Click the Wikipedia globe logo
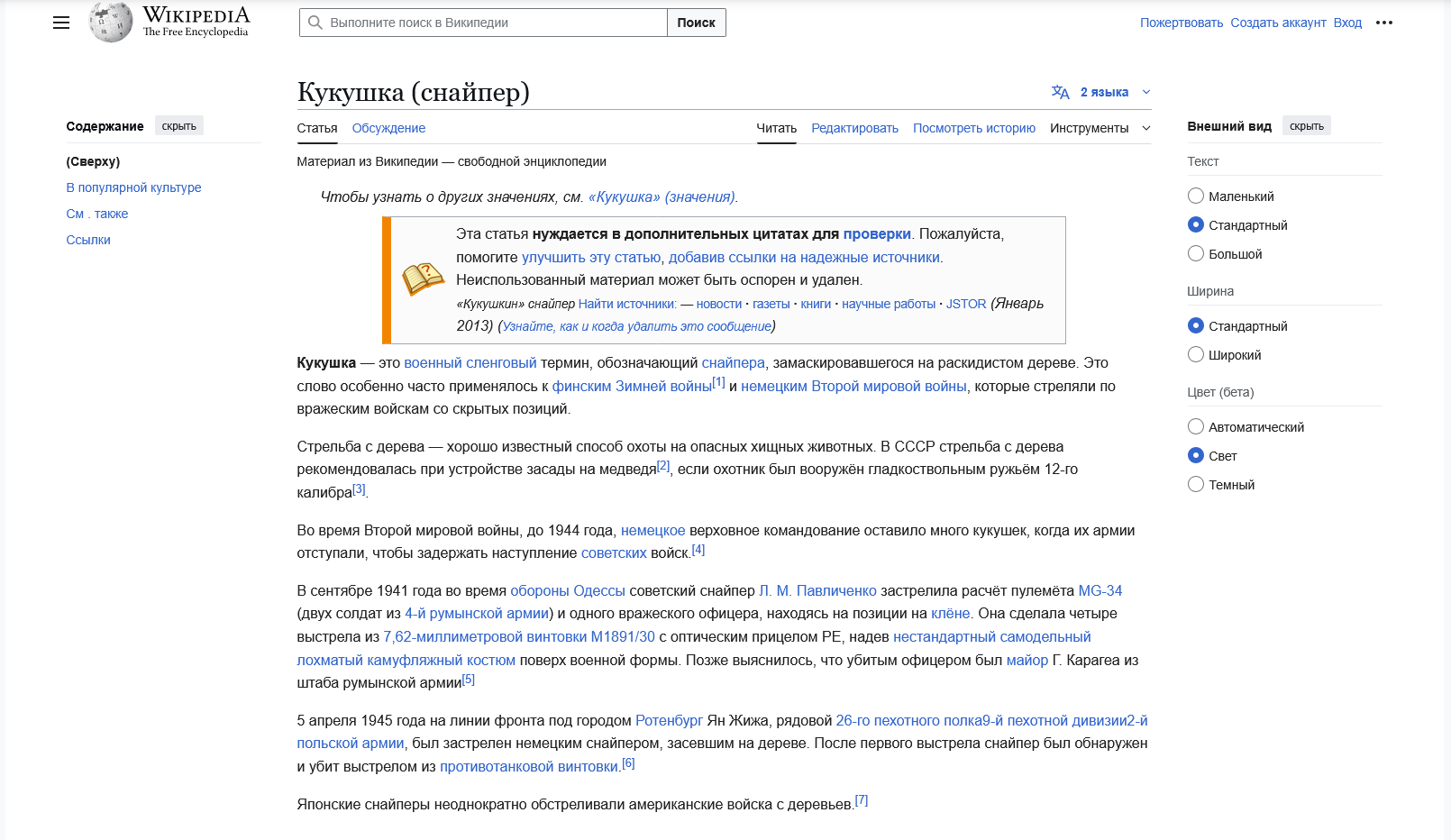Screen dimensions: 1451x840 click(111, 23)
